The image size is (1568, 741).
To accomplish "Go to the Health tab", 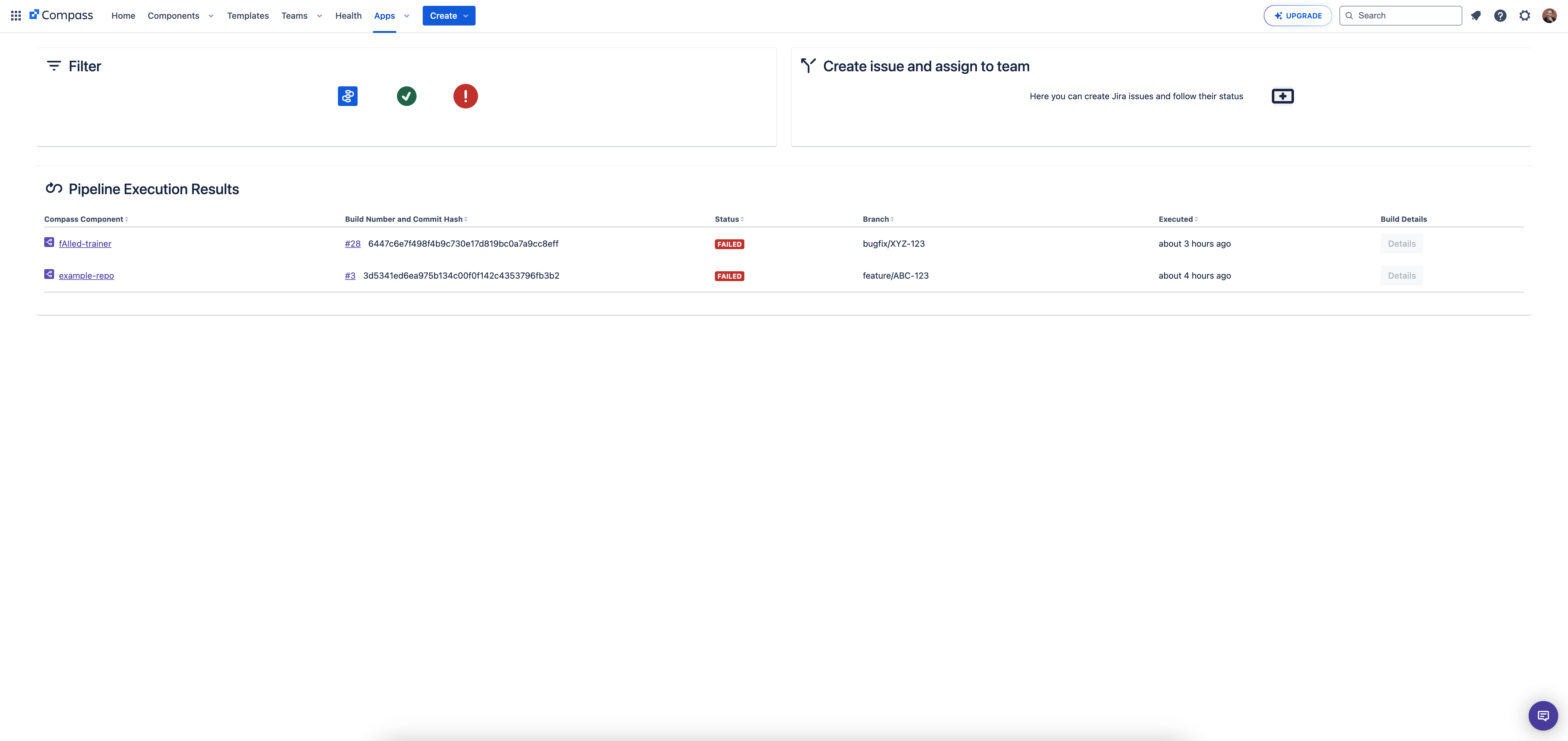I will click(x=348, y=16).
